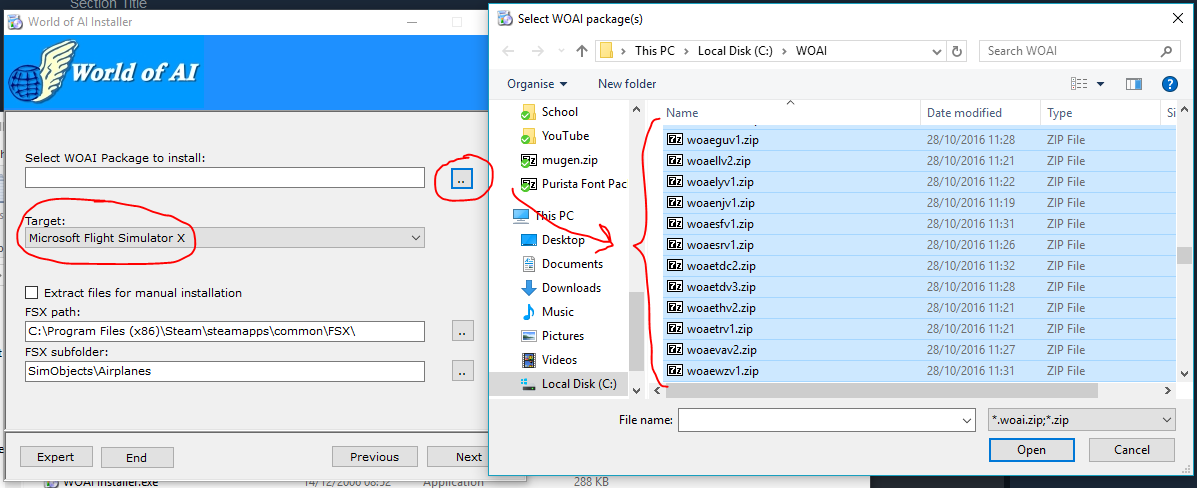The height and width of the screenshot is (488, 1197).
Task: Cancel the package selection dialog
Action: [x=1131, y=450]
